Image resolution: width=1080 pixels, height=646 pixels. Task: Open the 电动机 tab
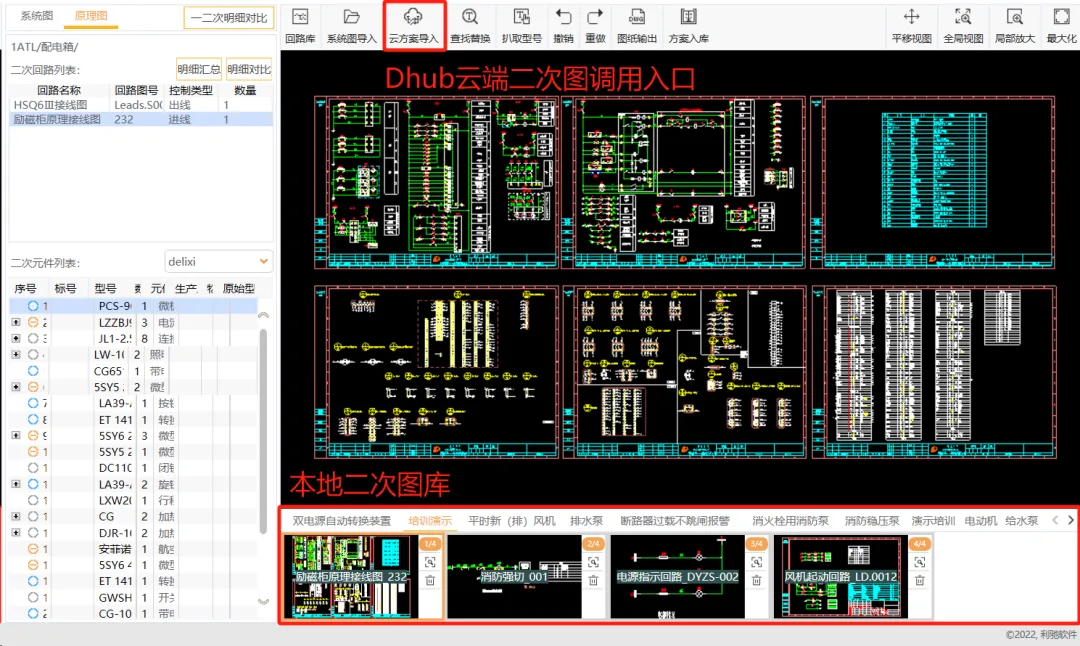(981, 521)
